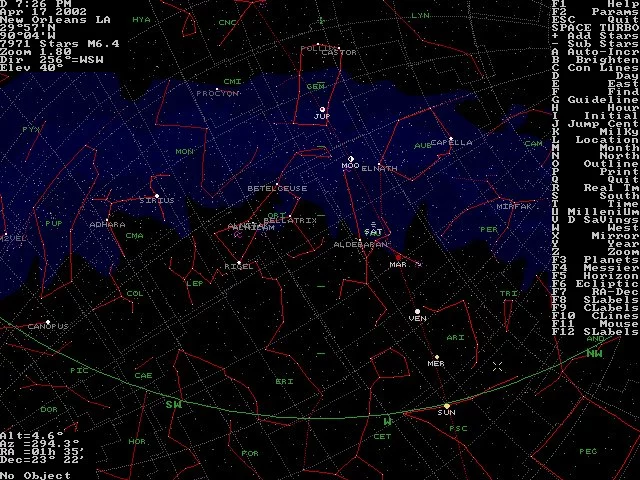This screenshot has height=480, width=640.
Task: Toggle F4 Messier objects
Action: point(596,268)
